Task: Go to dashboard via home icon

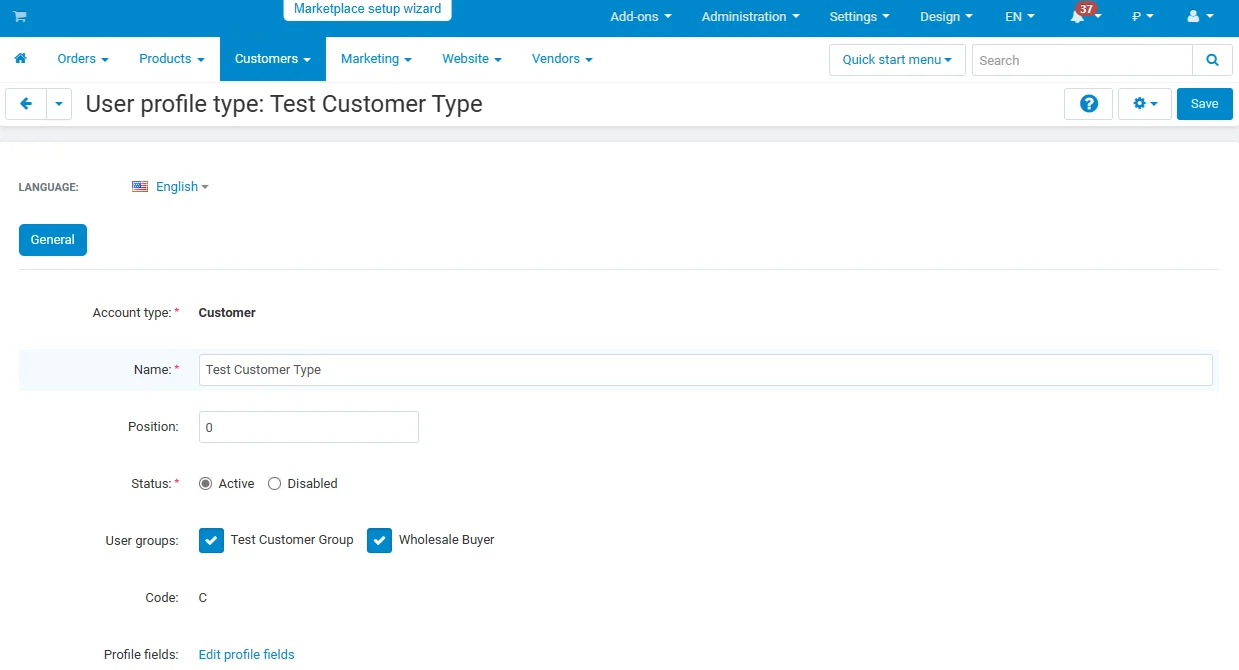Action: click(x=20, y=59)
